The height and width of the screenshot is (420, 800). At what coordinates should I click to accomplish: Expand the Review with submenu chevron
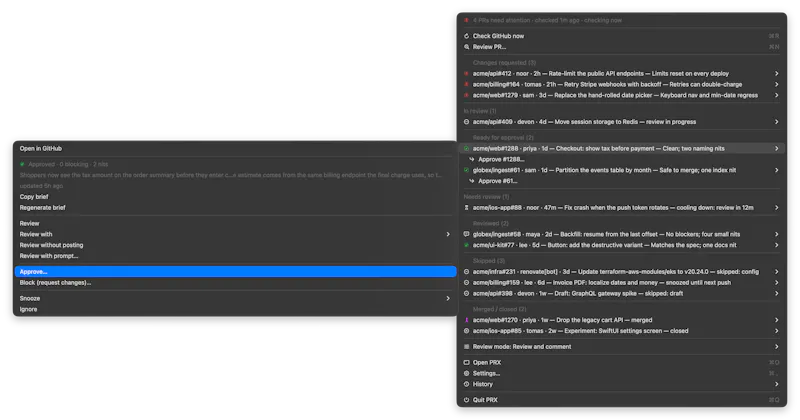point(448,234)
